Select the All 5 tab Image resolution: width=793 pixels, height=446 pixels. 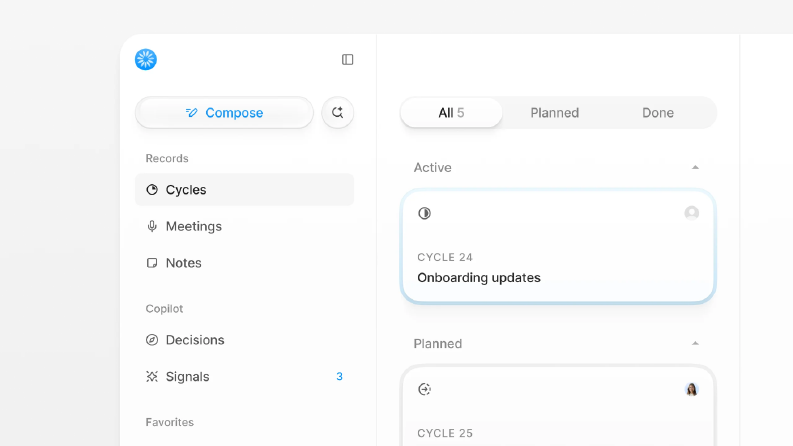pyautogui.click(x=451, y=112)
